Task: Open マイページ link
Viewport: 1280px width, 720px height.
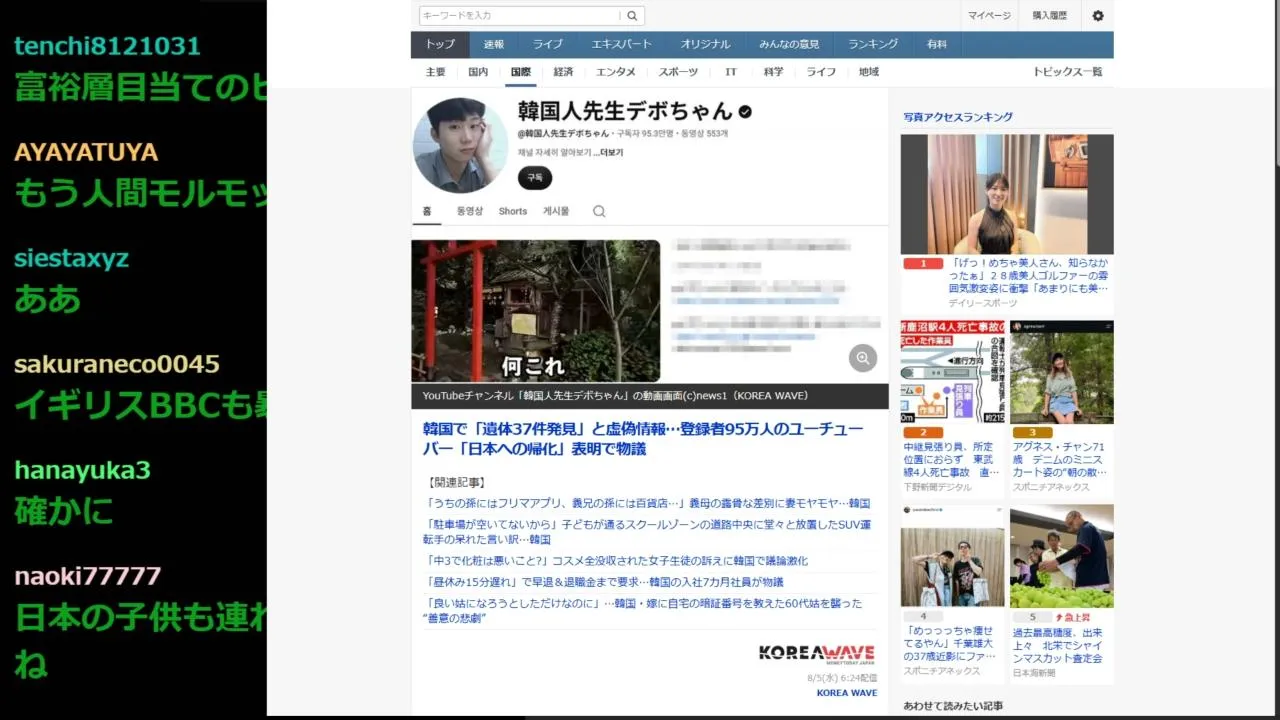Action: (989, 16)
